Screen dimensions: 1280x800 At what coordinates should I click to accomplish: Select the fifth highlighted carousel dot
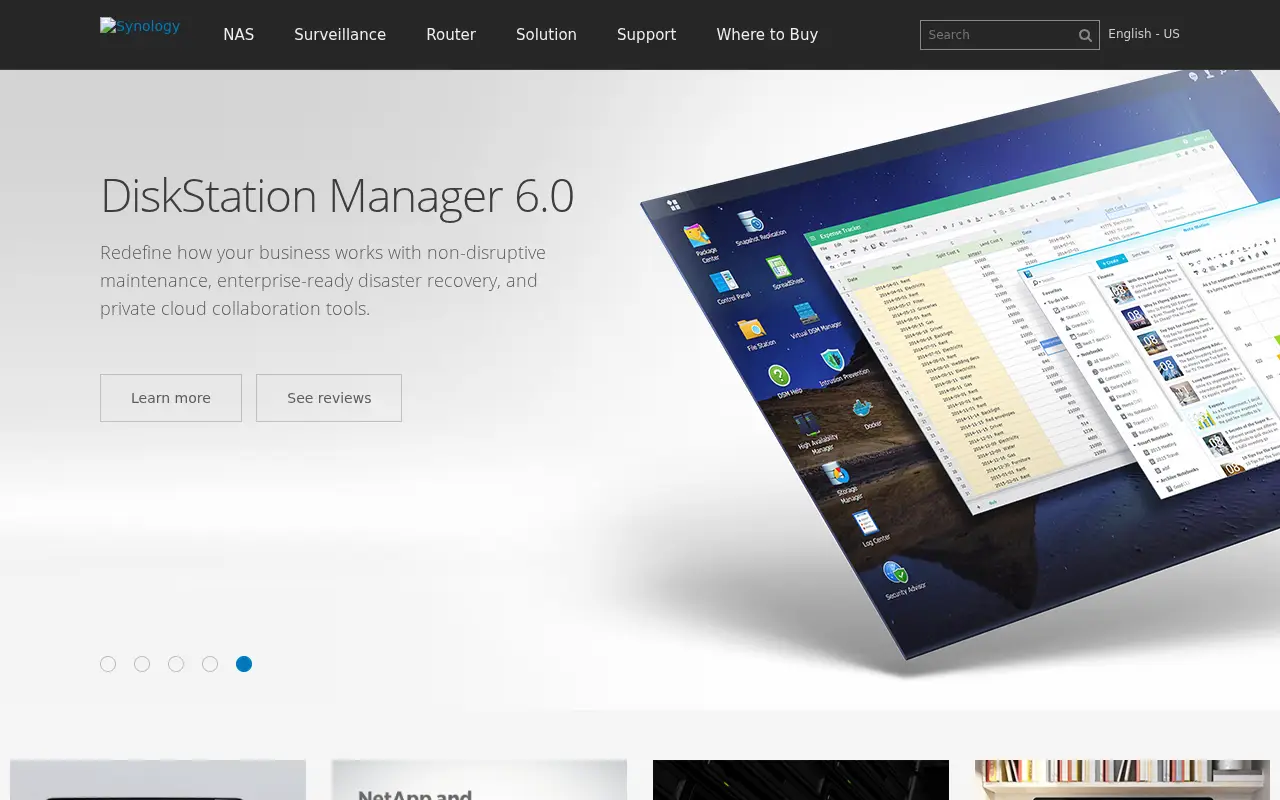click(244, 664)
